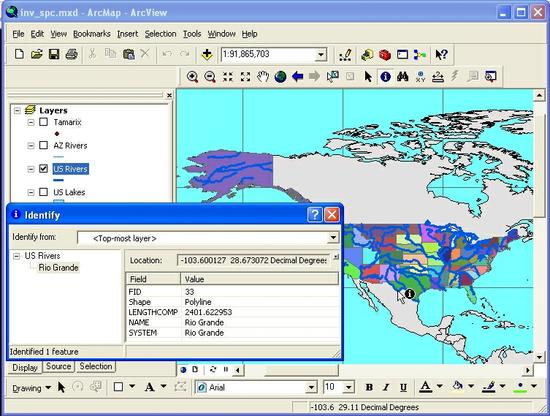Click the New Text A tool
This screenshot has width=550, height=416.
tap(149, 387)
